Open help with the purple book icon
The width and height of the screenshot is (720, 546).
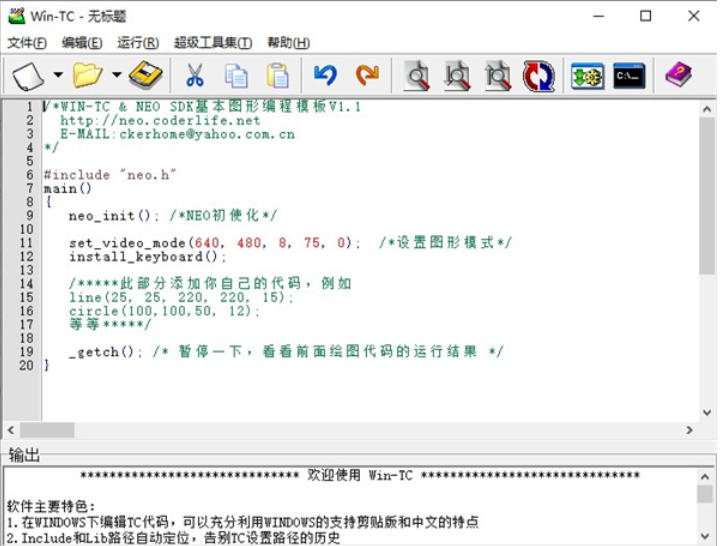pos(679,75)
